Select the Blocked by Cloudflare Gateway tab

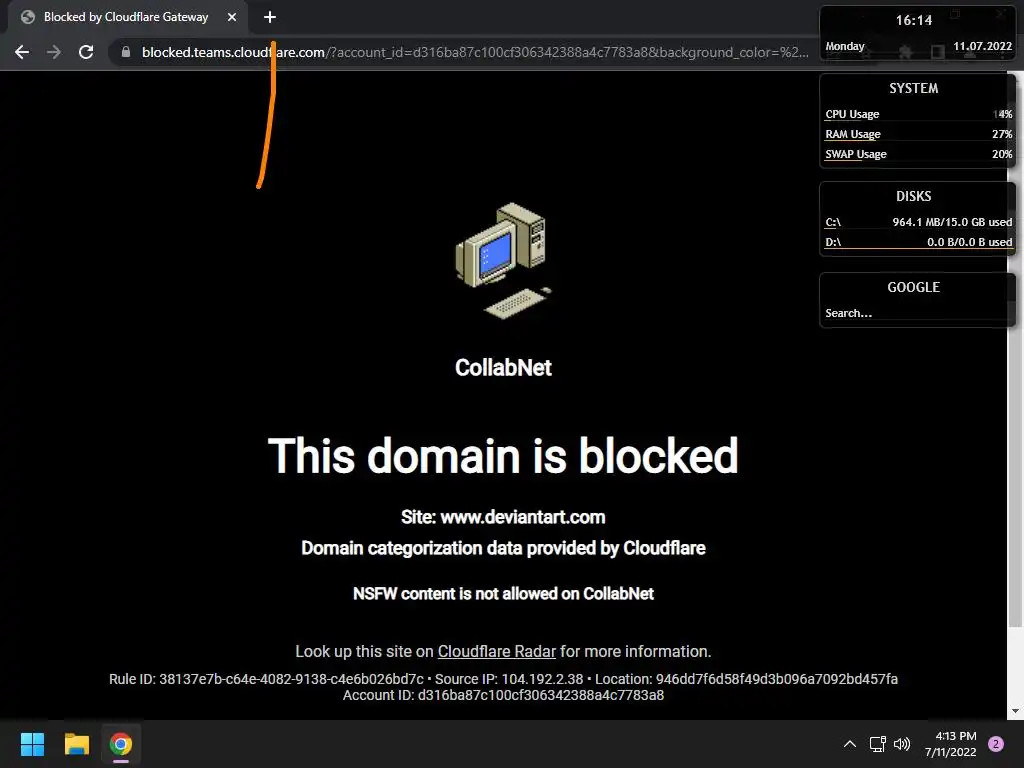(x=127, y=17)
